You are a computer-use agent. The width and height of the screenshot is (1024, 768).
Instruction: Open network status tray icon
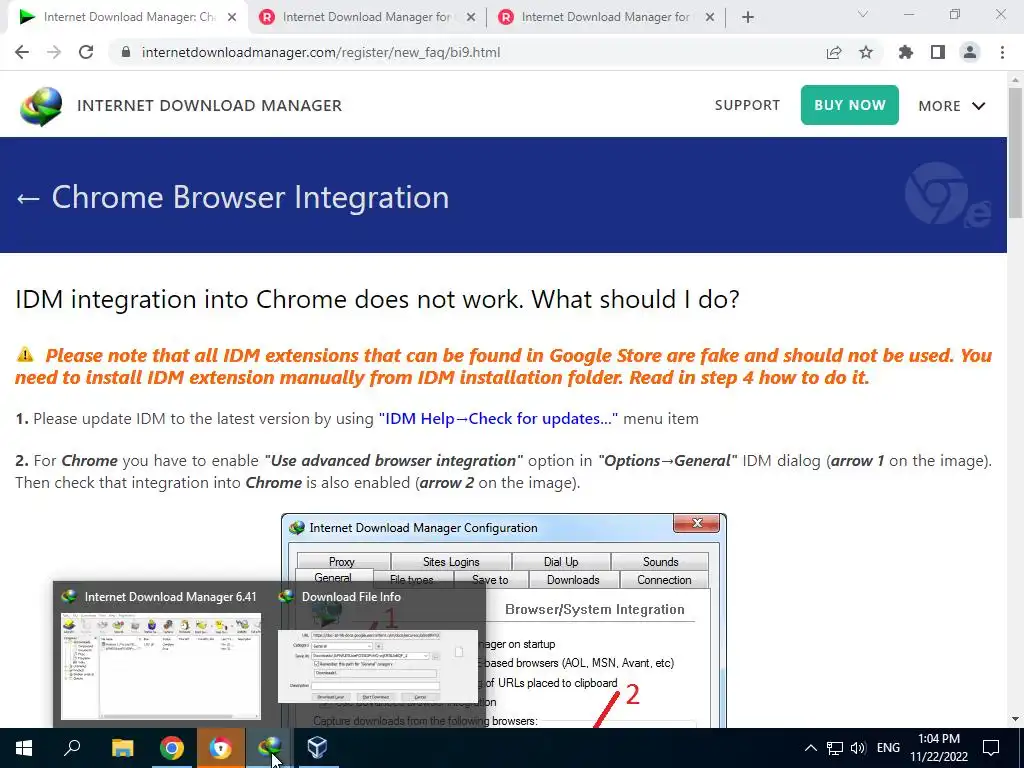[835, 748]
